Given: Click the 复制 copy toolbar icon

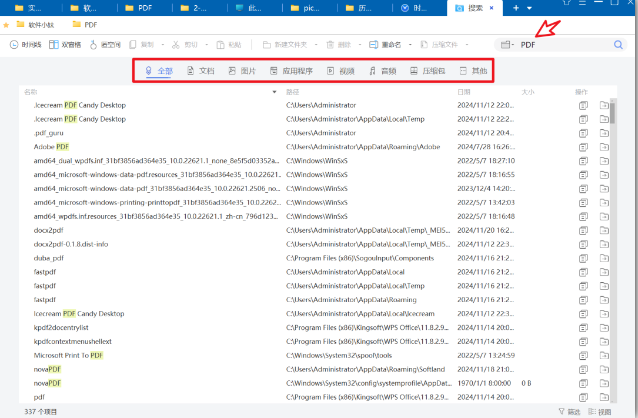Looking at the screenshot, I should (133, 44).
